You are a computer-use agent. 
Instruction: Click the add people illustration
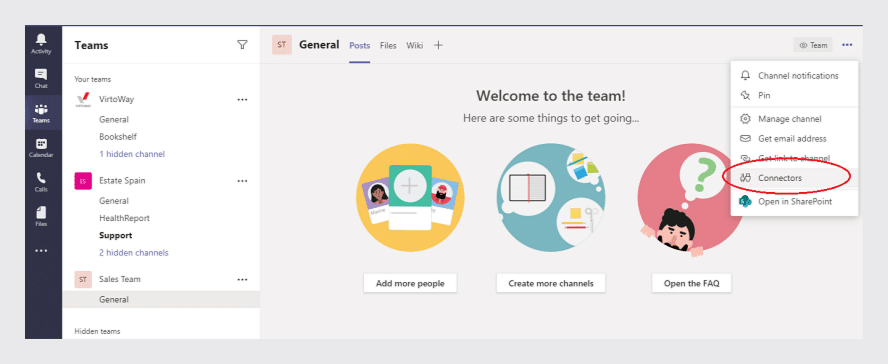(x=410, y=198)
